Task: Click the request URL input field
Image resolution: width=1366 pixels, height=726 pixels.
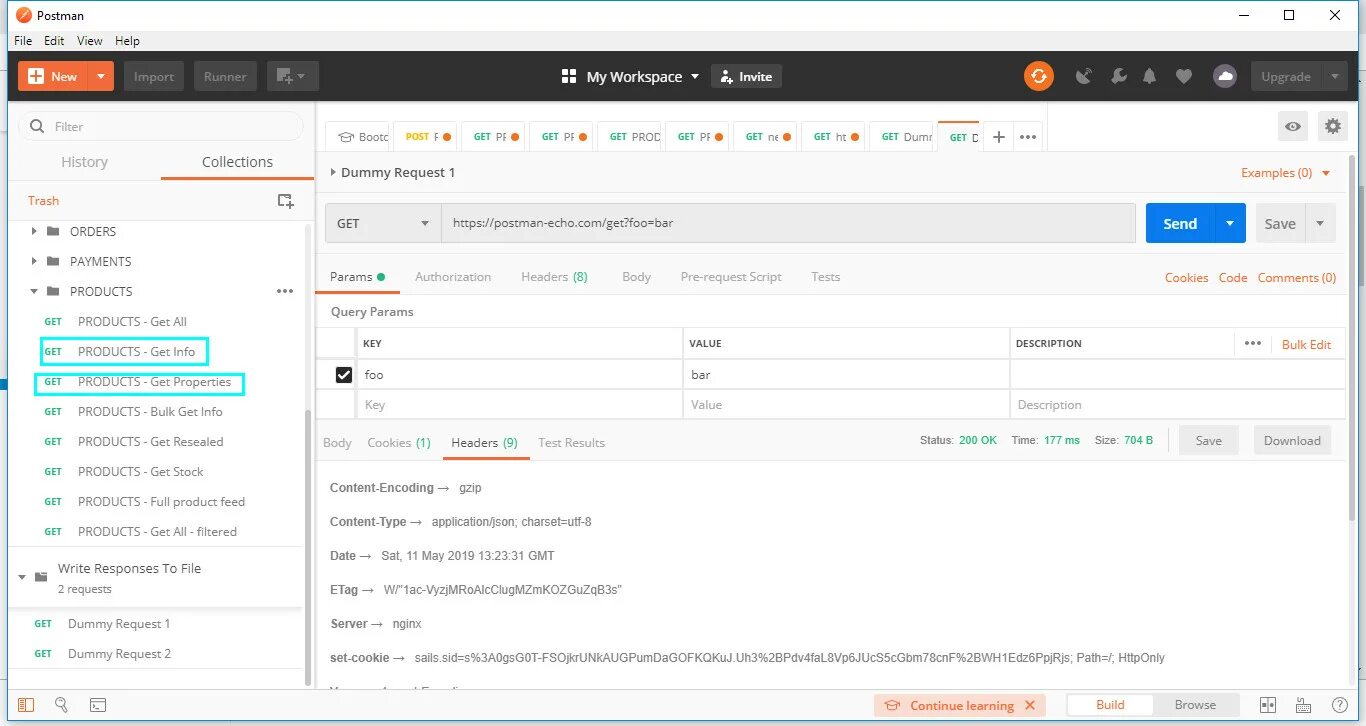Action: pos(788,223)
